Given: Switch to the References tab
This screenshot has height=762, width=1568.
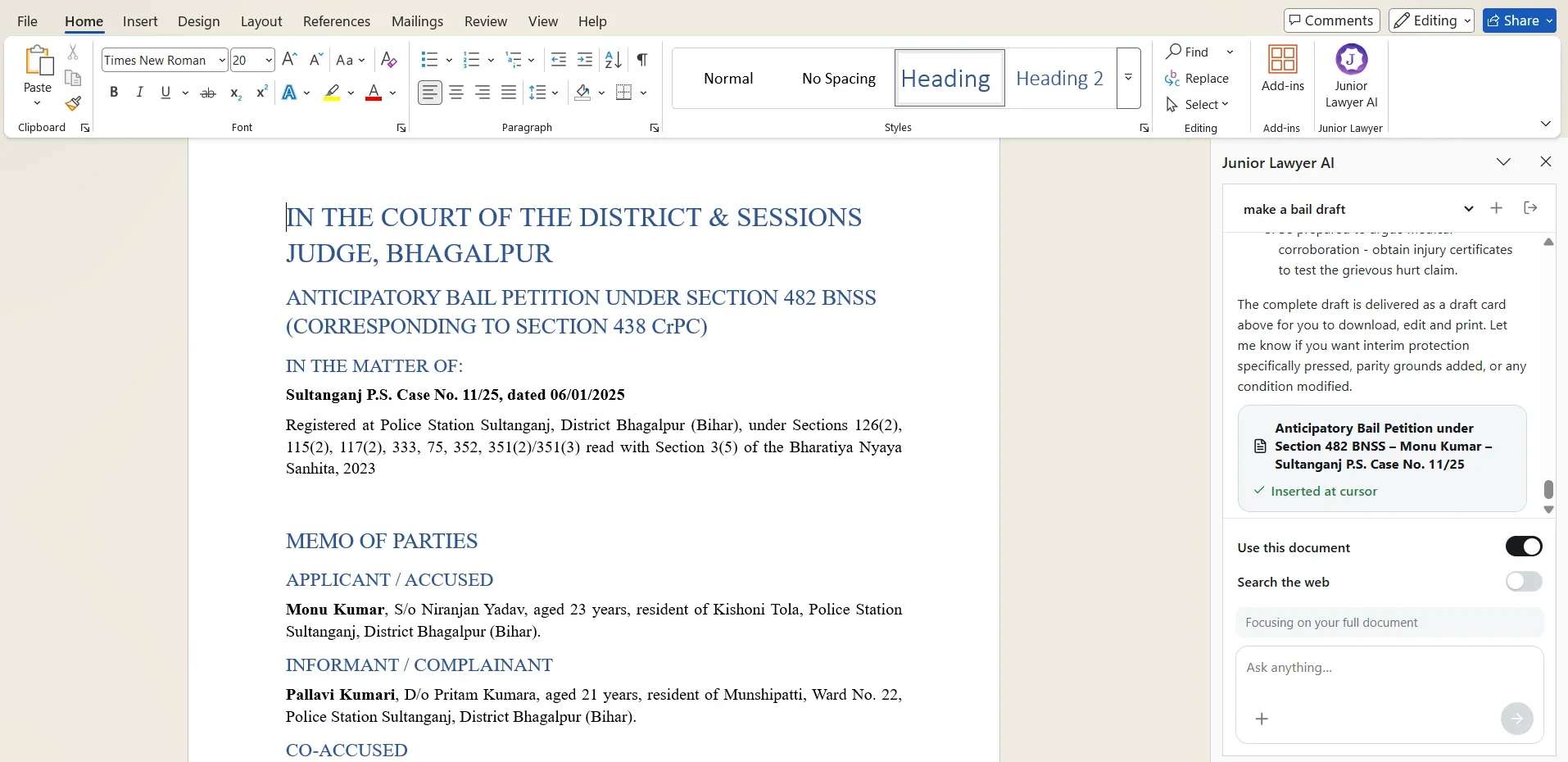Looking at the screenshot, I should click(x=337, y=21).
